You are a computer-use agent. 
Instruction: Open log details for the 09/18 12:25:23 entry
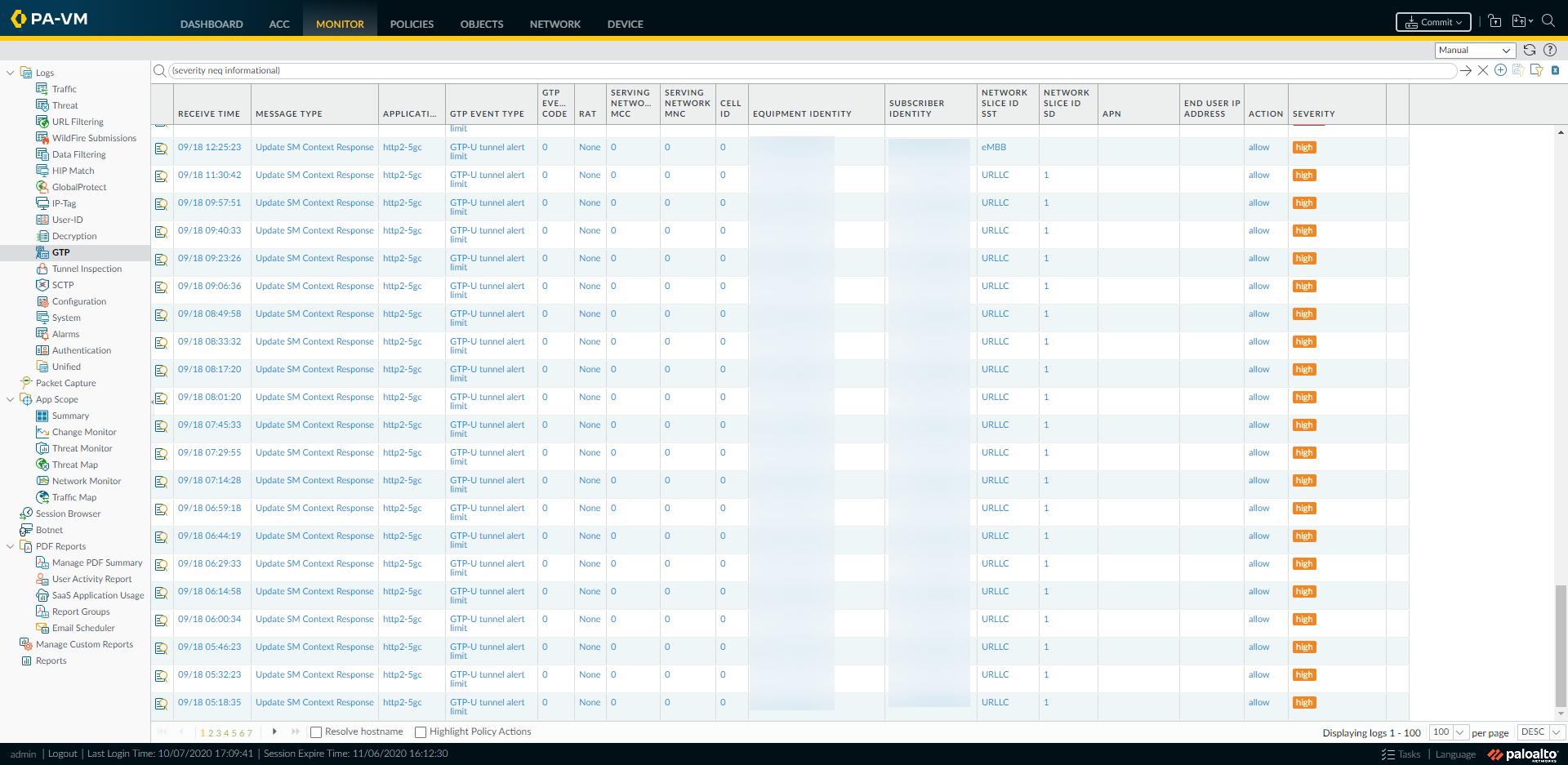(x=162, y=149)
